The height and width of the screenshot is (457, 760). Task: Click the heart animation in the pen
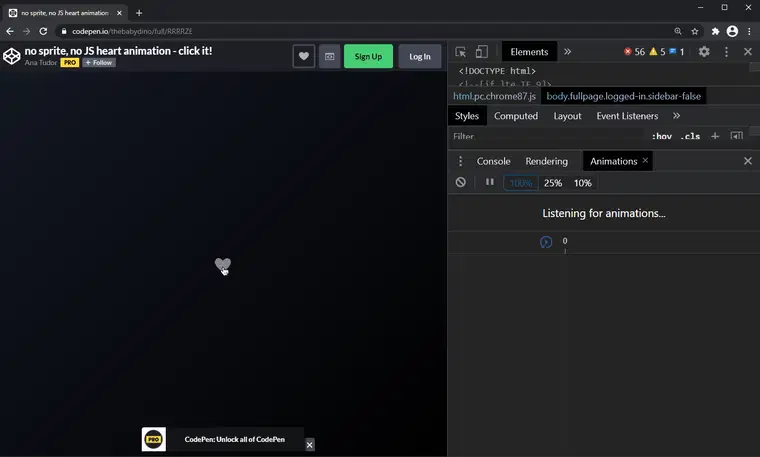(x=223, y=264)
